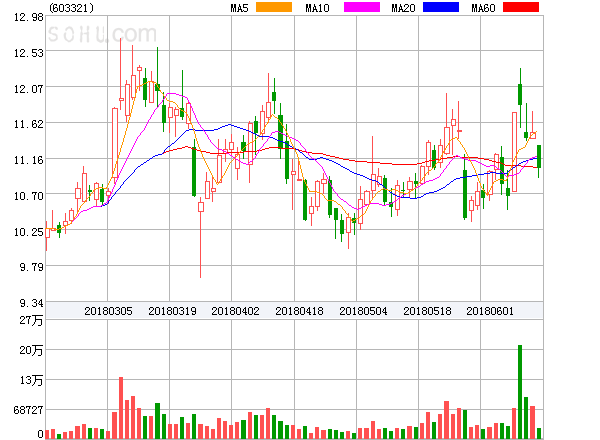Viewport: 600px width, 440px height.
Task: Click the red MA60 legend swatch
Action: click(521, 7)
